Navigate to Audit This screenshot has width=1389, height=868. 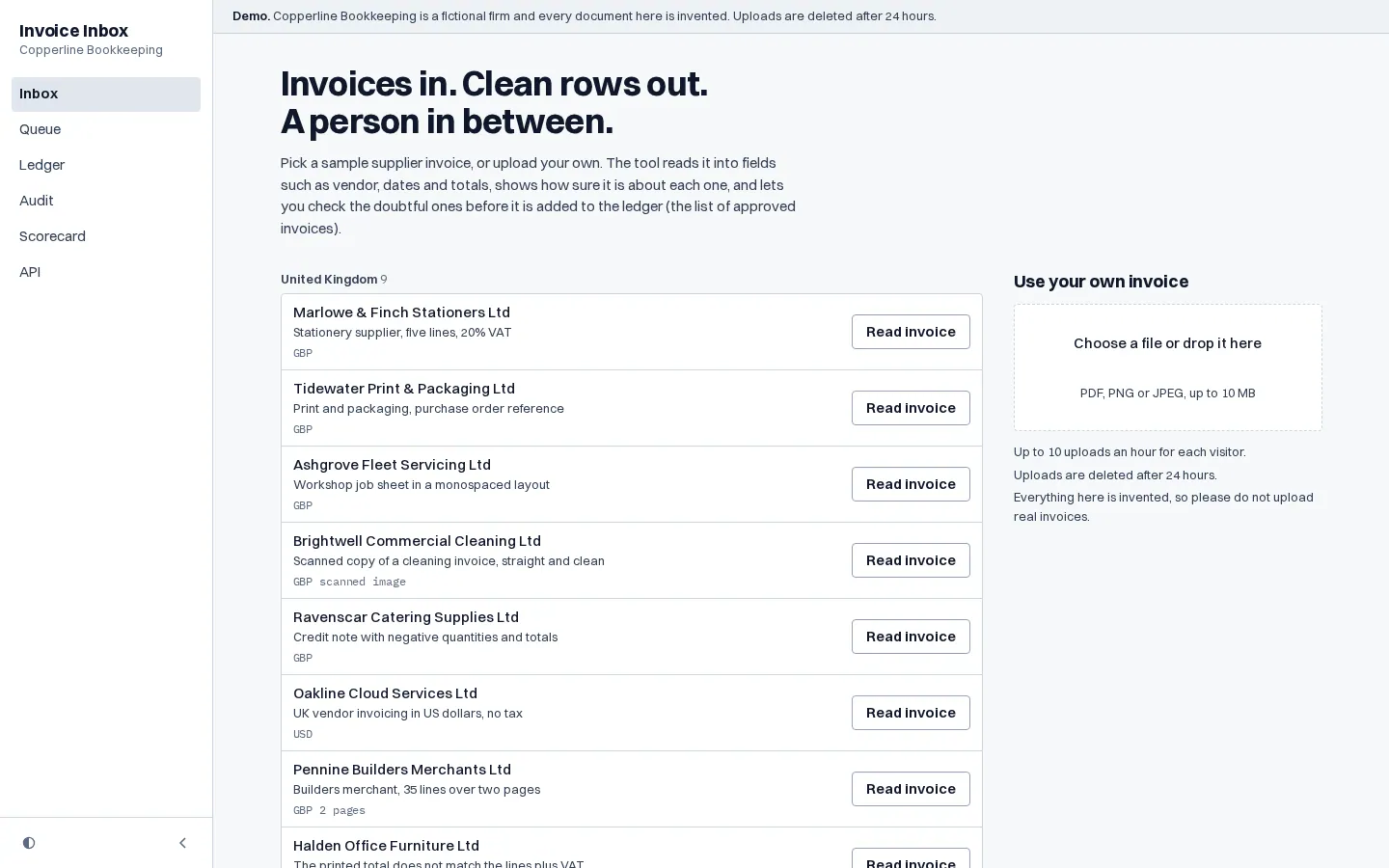106,202
